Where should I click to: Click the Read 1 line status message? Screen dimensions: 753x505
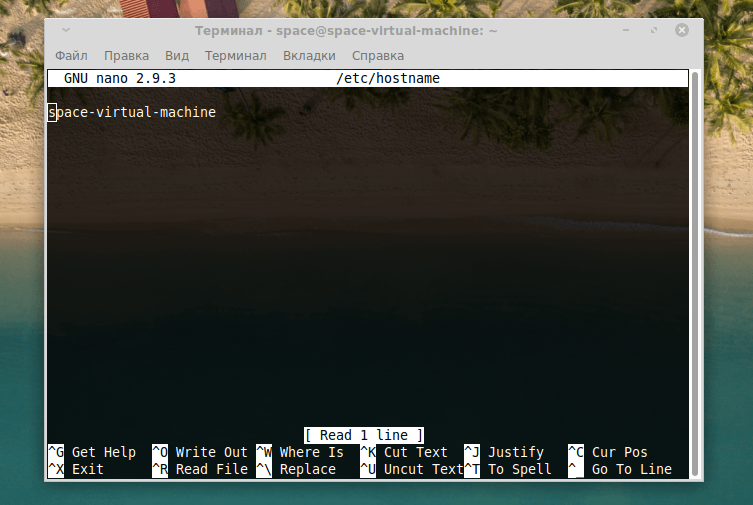click(364, 435)
